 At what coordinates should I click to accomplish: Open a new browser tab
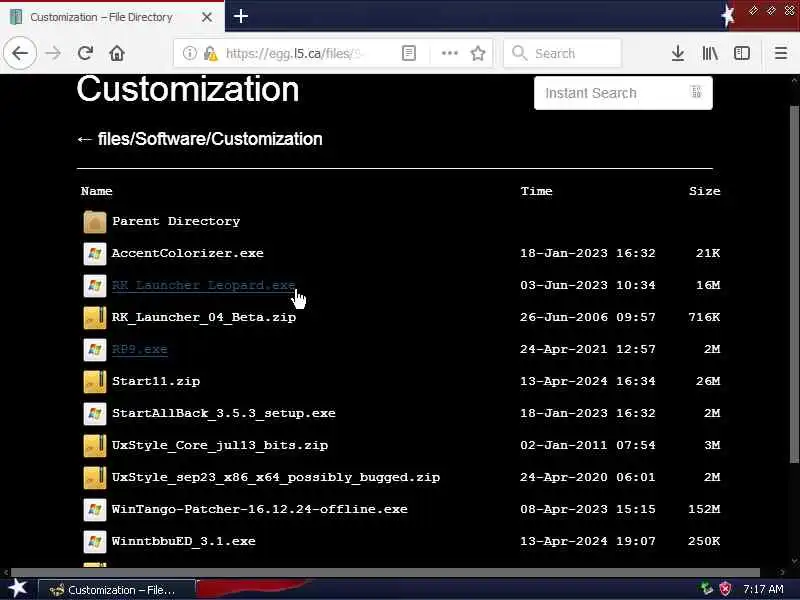[x=241, y=16]
